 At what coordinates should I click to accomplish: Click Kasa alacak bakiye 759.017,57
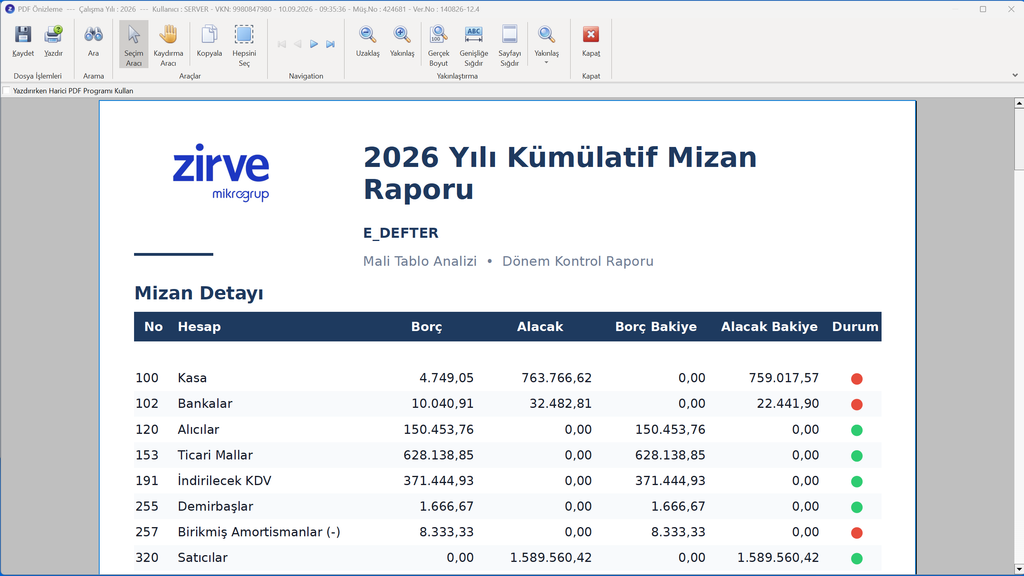(784, 378)
